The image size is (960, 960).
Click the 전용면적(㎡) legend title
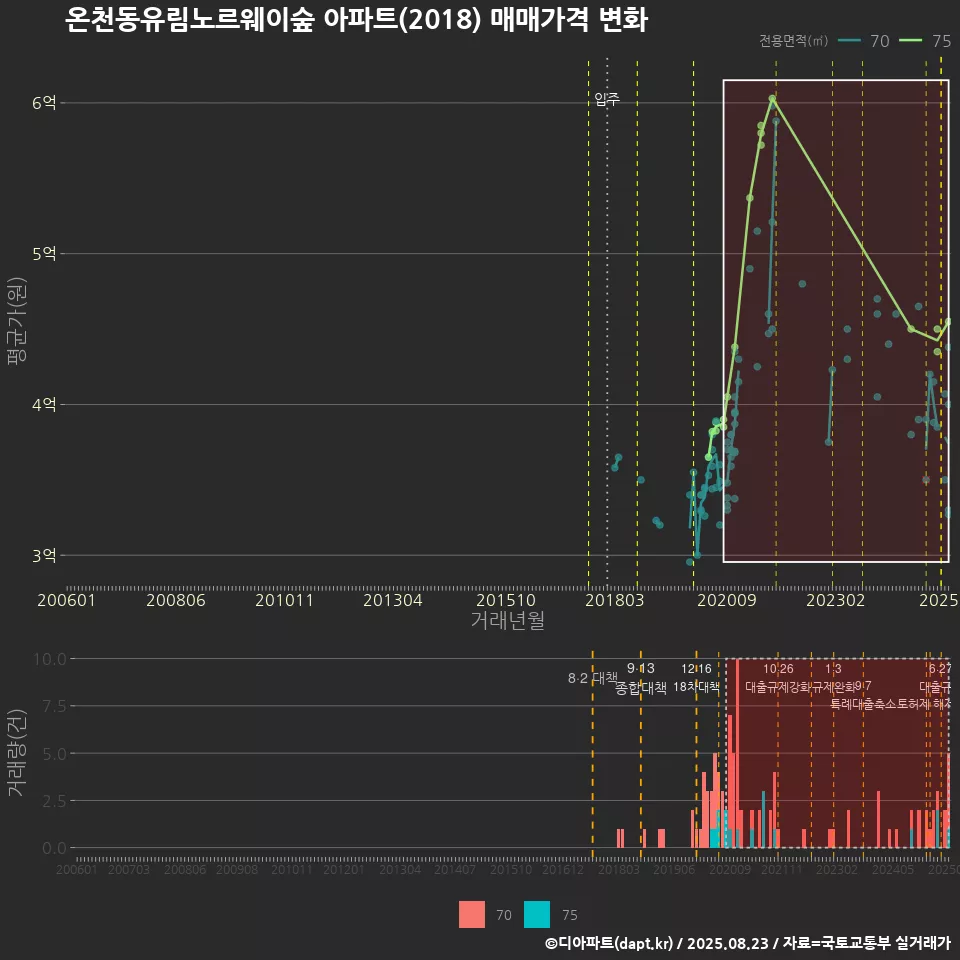(793, 41)
